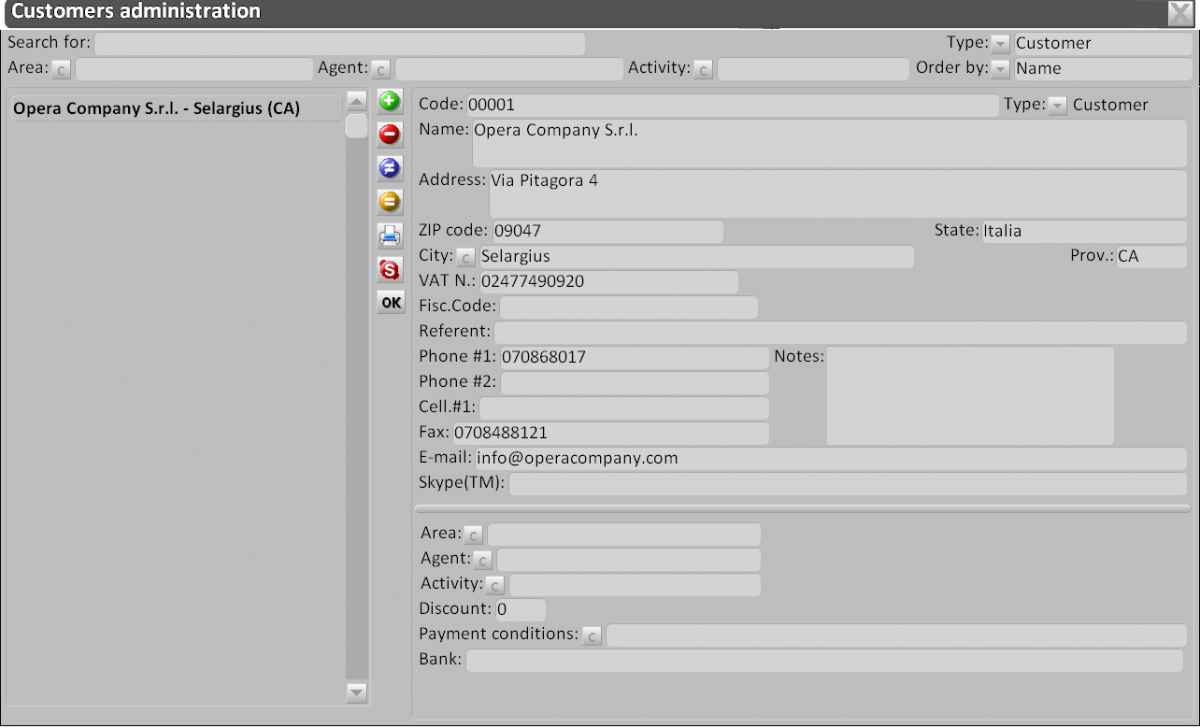Click the E-mail field info@operacompany.com

[x=831, y=459]
